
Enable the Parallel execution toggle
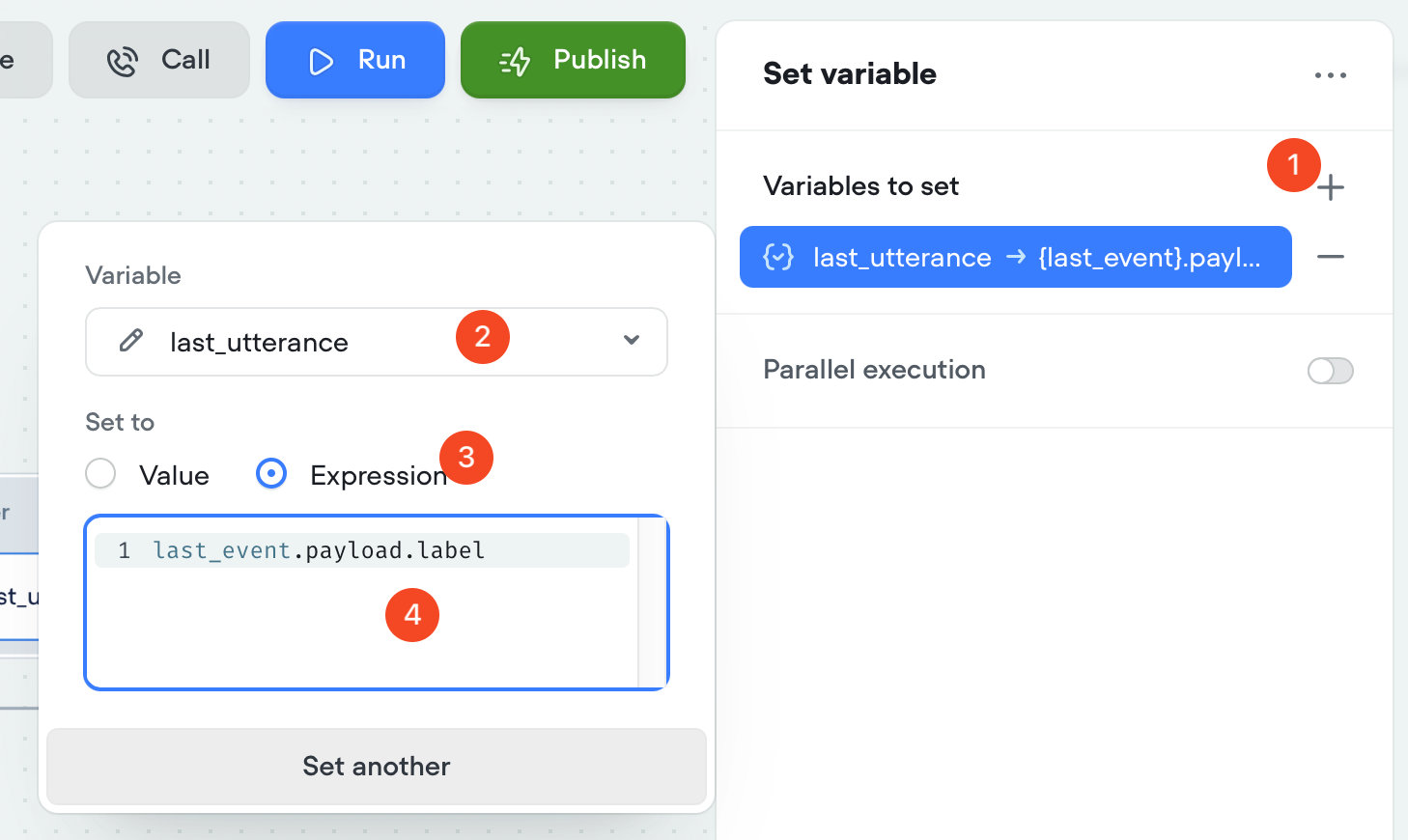pos(1331,371)
